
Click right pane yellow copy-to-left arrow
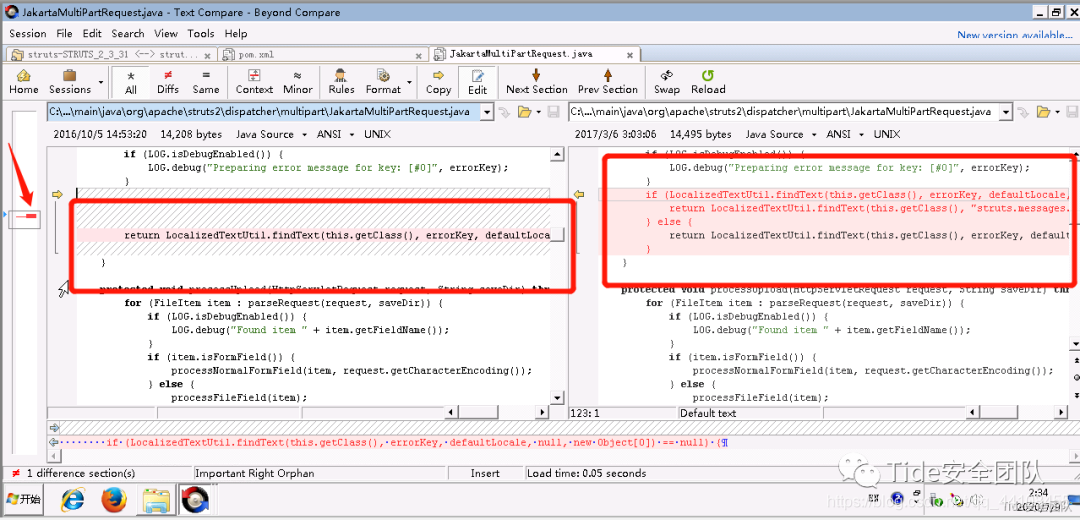point(579,195)
